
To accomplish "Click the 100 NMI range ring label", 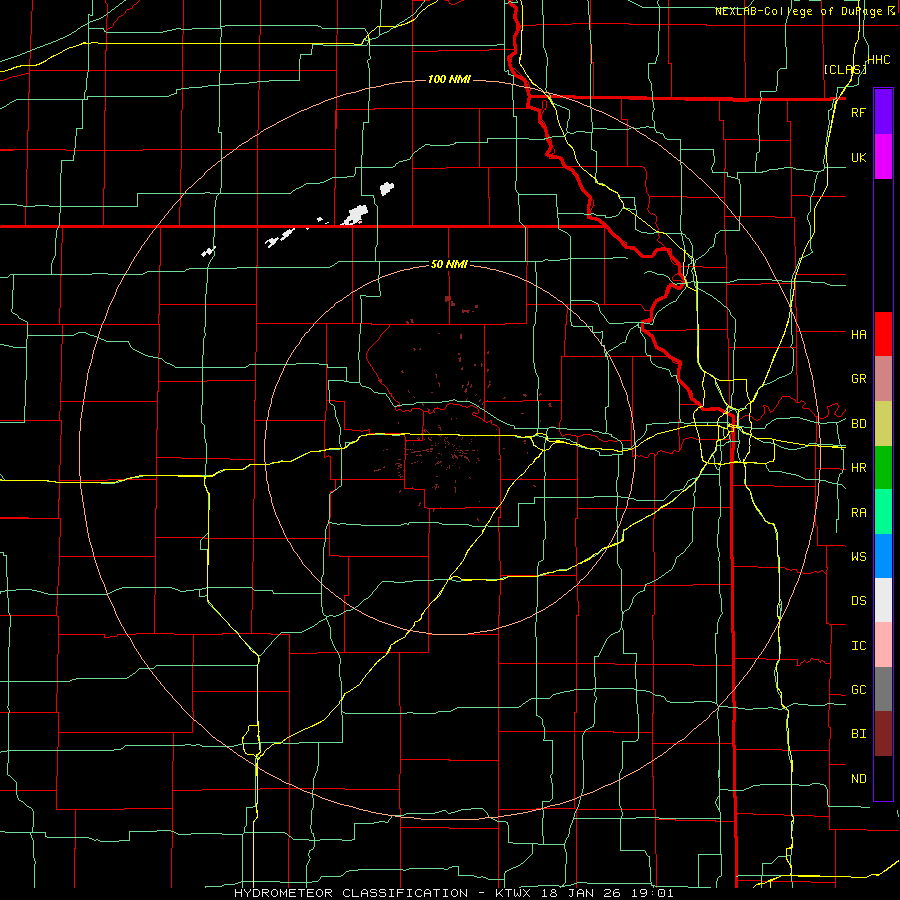I will point(449,79).
